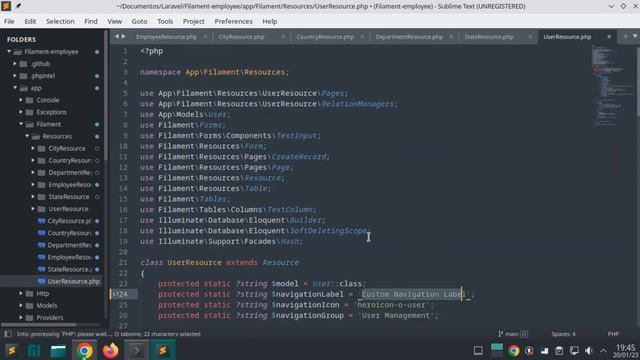Click the main git branch indicator
This screenshot has height=360, width=640.
point(512,334)
